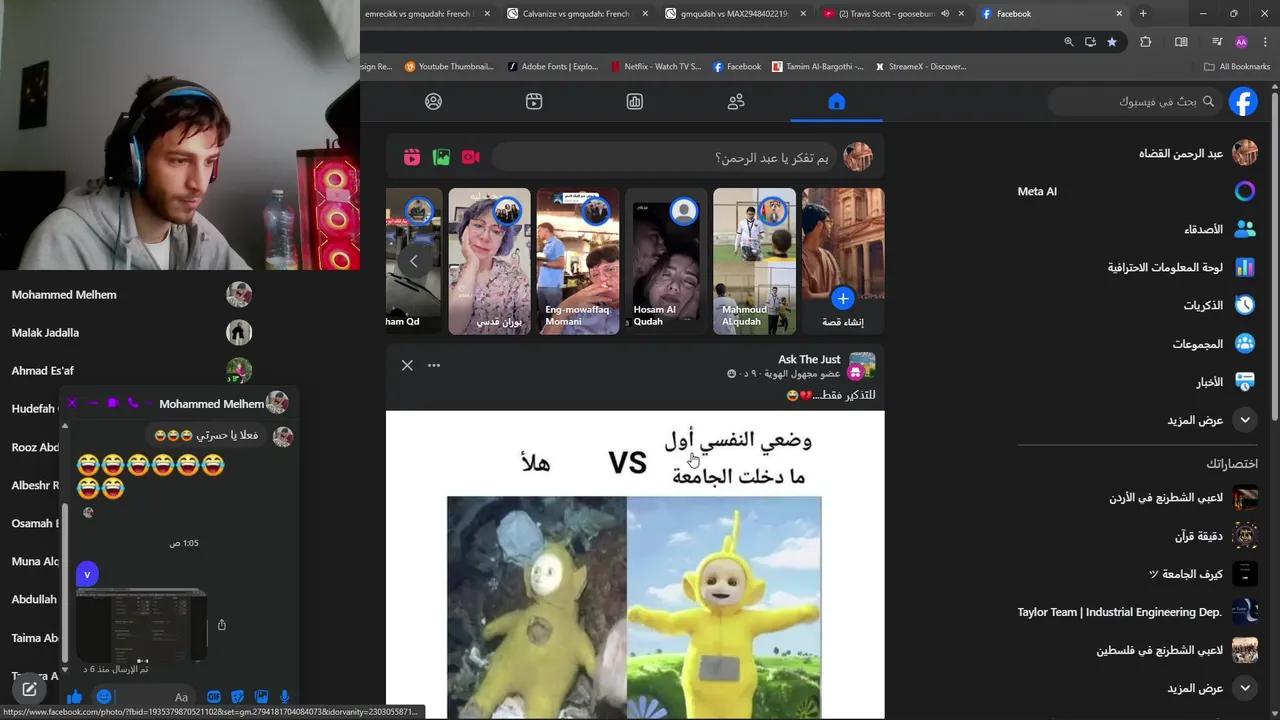Viewport: 1280px width, 720px height.
Task: Click the Facebook logo
Action: tap(1243, 101)
